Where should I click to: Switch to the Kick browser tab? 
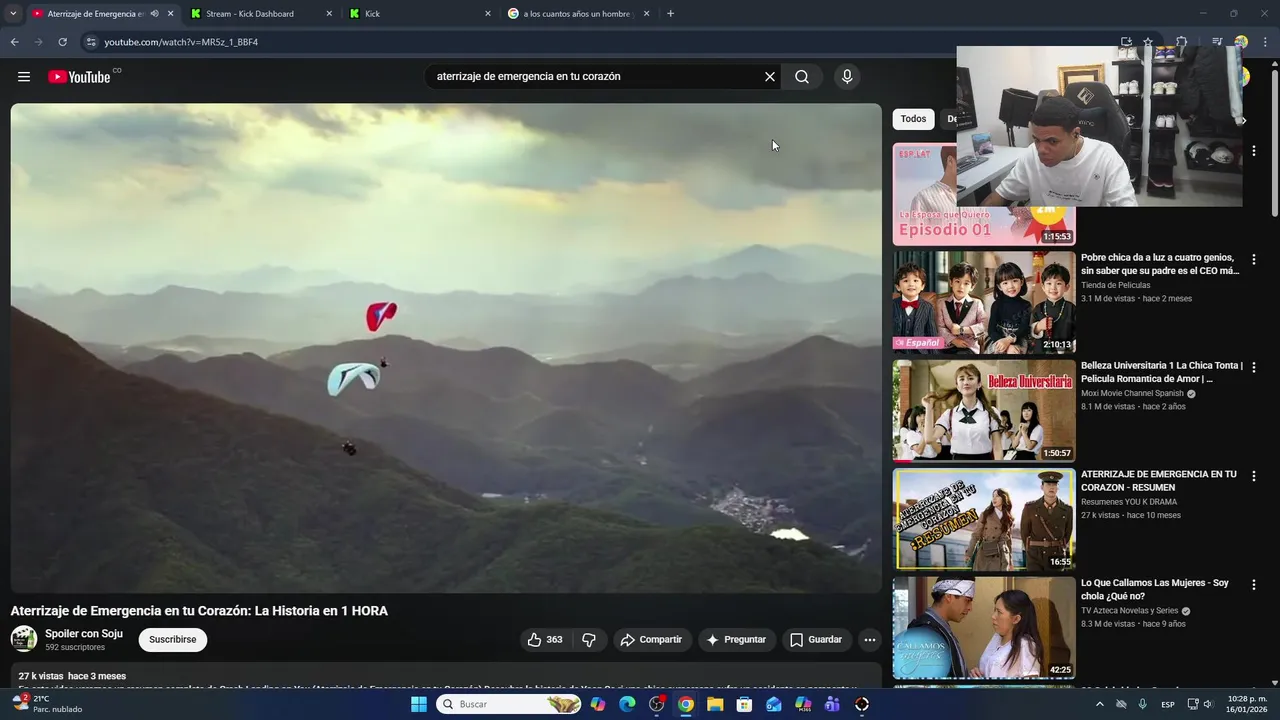pyautogui.click(x=420, y=14)
